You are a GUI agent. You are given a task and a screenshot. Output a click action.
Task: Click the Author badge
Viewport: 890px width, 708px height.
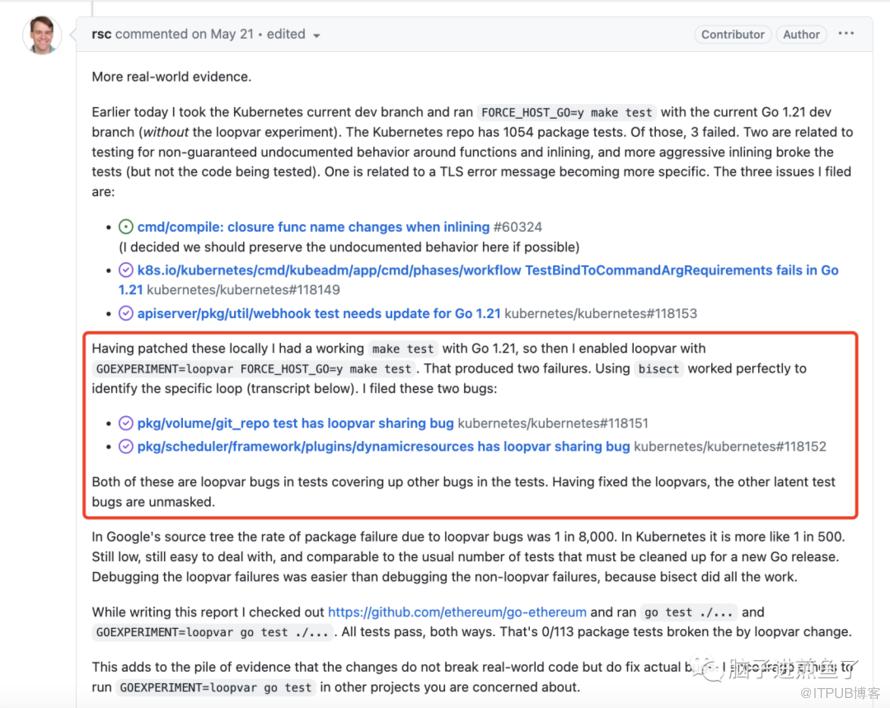click(x=801, y=35)
